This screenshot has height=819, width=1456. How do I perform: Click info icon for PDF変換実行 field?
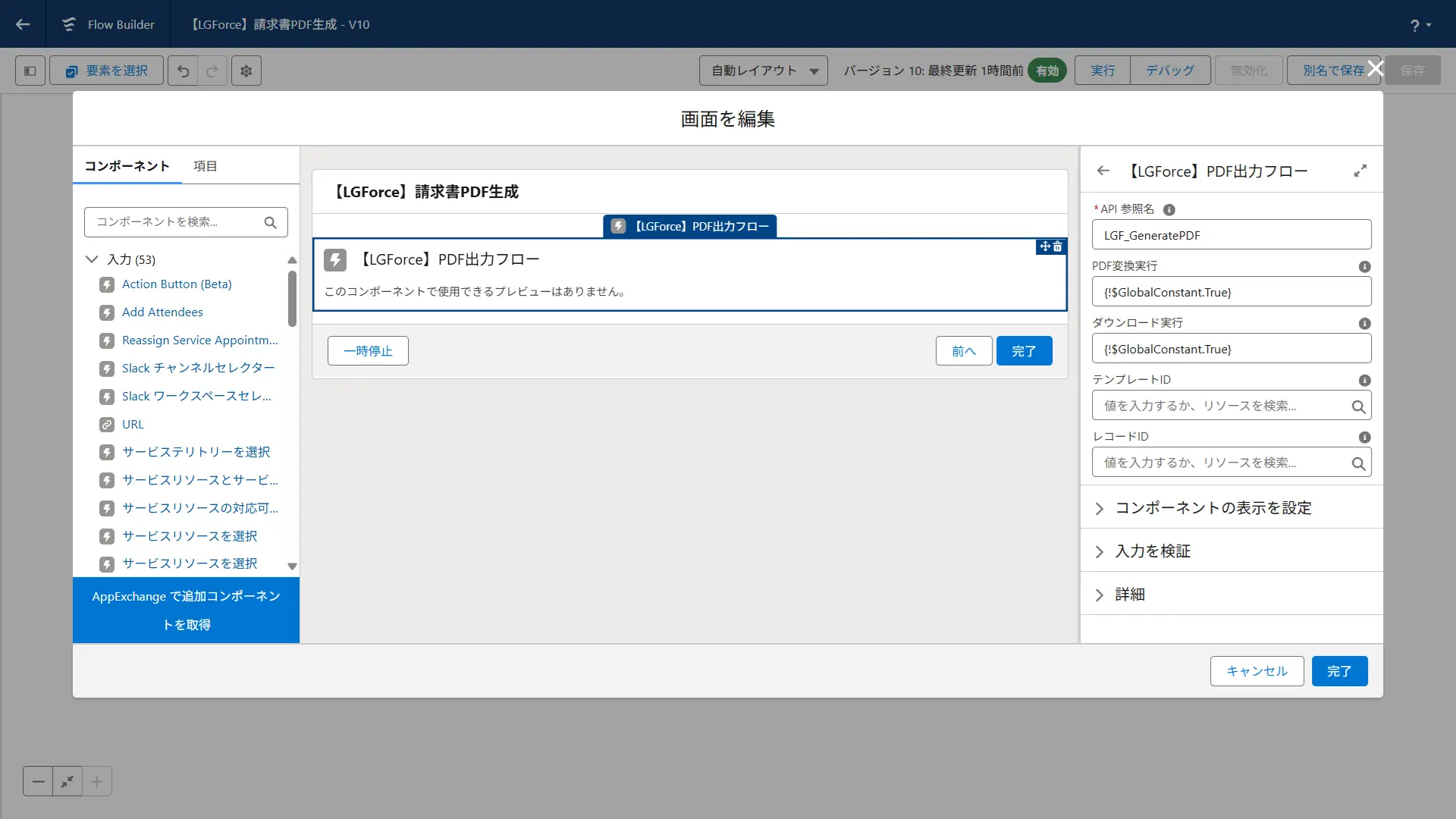1364,267
